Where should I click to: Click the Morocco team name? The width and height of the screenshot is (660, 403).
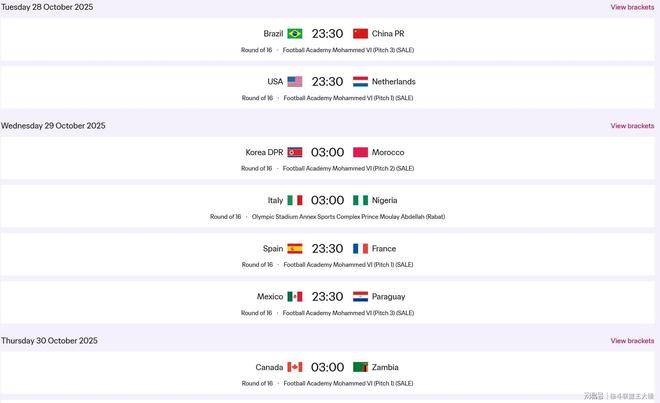tap(388, 152)
